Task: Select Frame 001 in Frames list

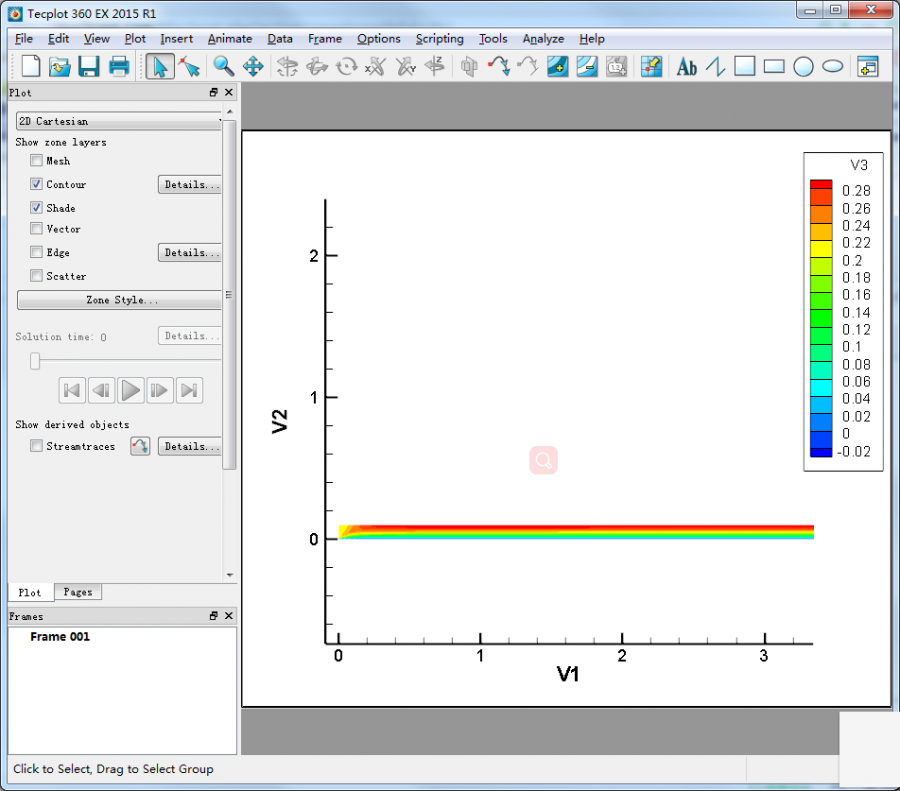Action: tap(60, 637)
